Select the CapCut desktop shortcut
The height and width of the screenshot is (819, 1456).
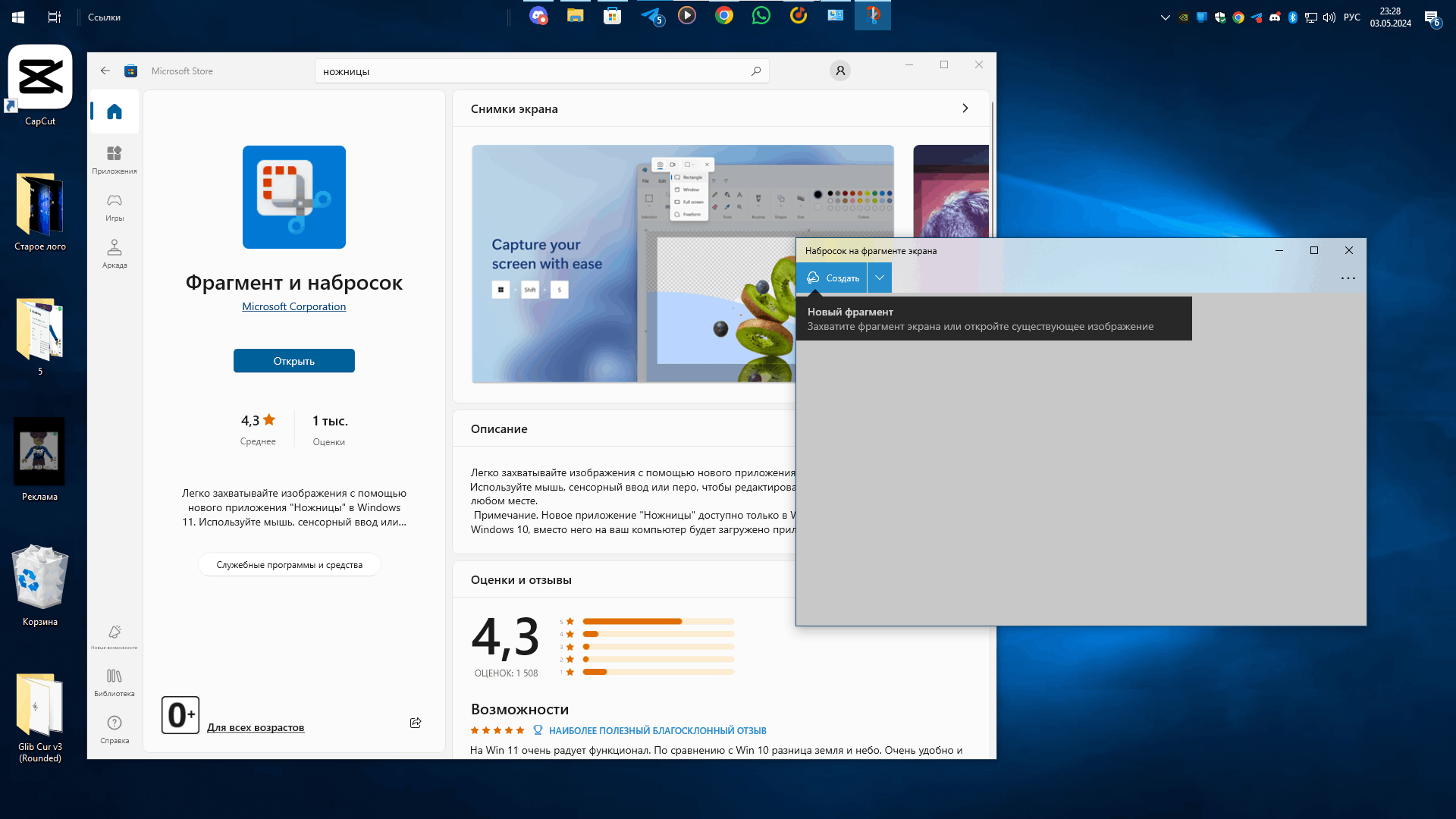[40, 86]
